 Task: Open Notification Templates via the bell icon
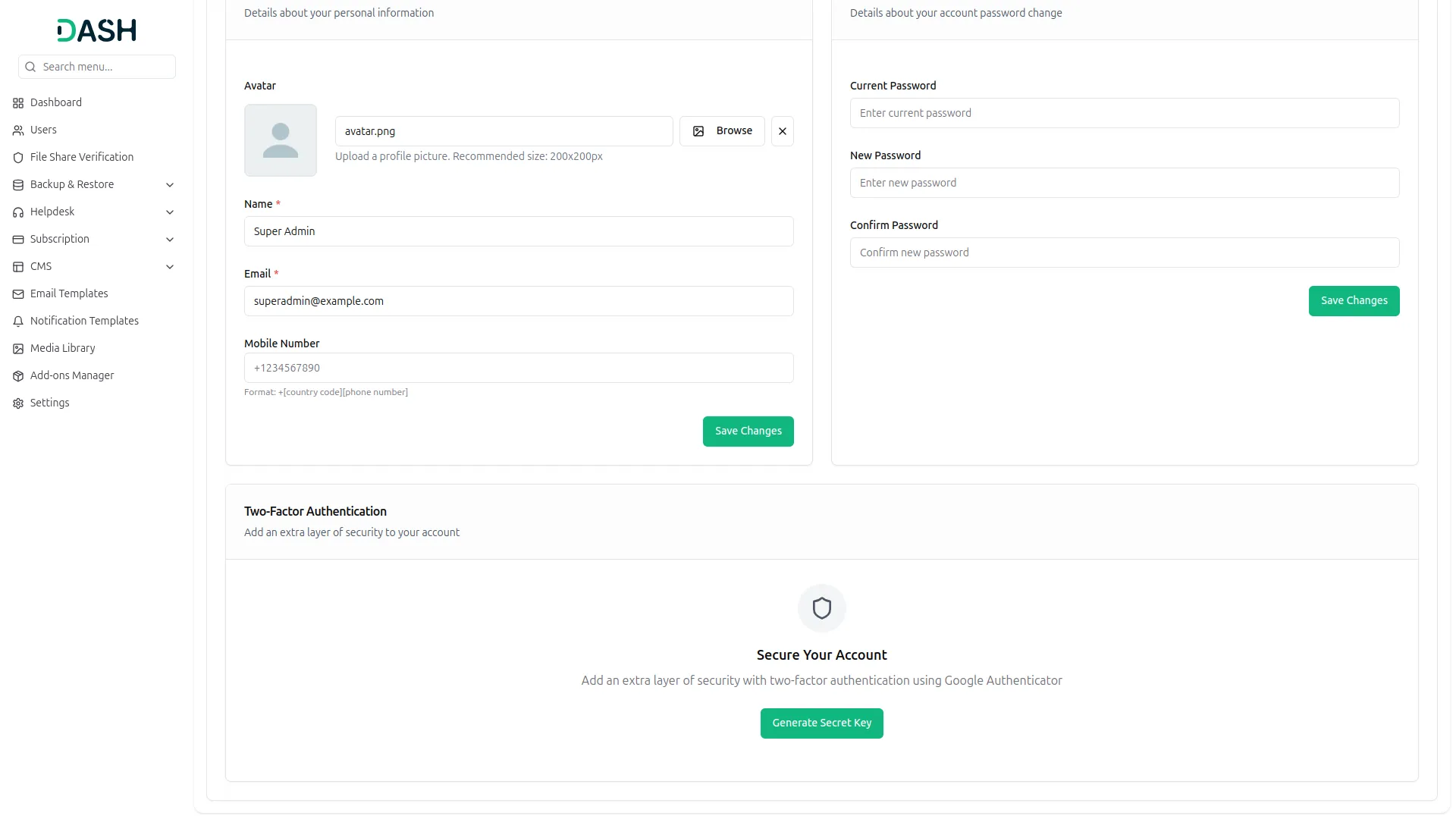point(17,321)
